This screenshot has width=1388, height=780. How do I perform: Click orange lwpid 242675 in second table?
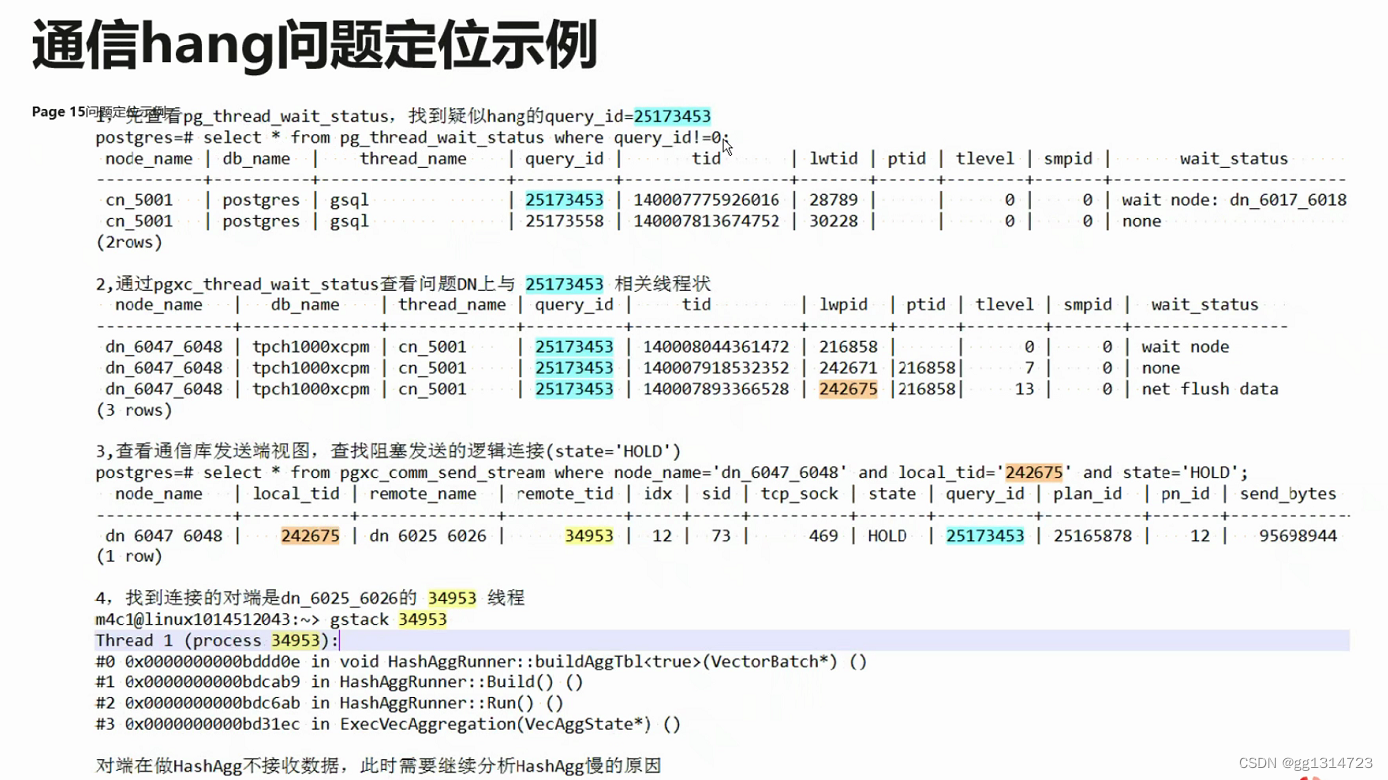pos(848,389)
